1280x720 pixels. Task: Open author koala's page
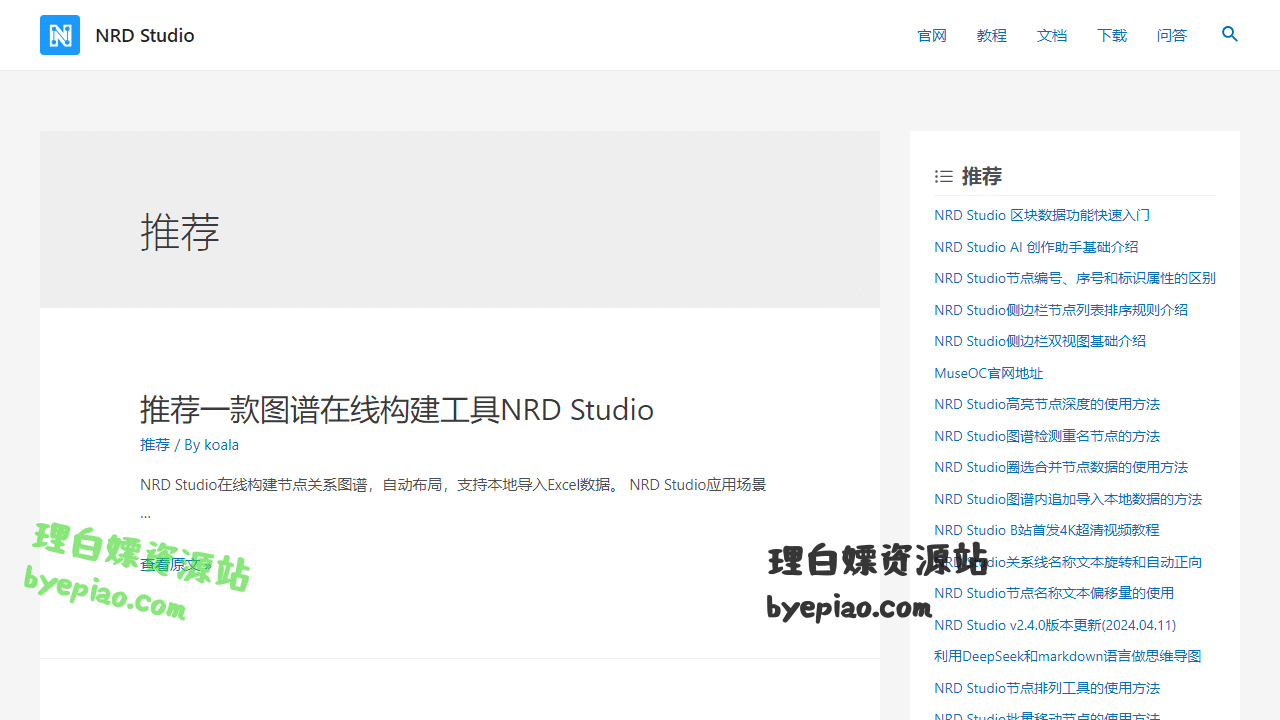pyautogui.click(x=221, y=444)
